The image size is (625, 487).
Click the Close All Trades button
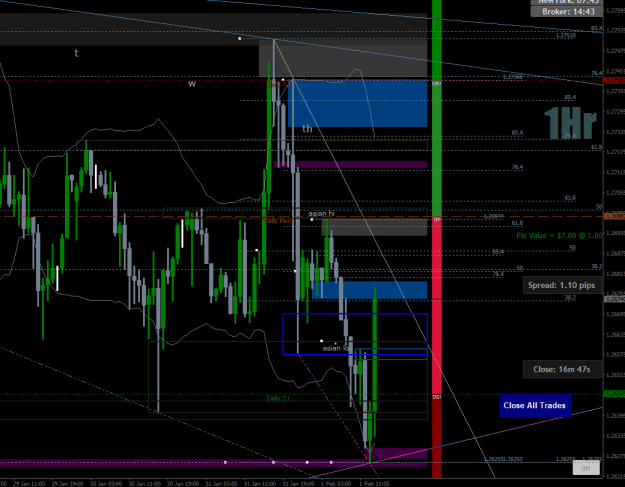(535, 405)
